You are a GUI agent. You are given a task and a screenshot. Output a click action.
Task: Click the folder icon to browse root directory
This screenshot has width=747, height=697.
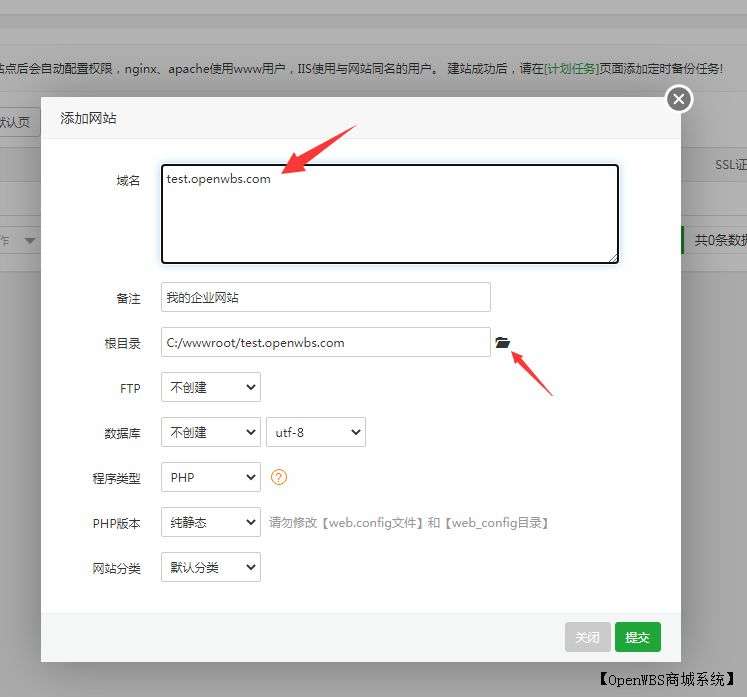click(x=503, y=343)
